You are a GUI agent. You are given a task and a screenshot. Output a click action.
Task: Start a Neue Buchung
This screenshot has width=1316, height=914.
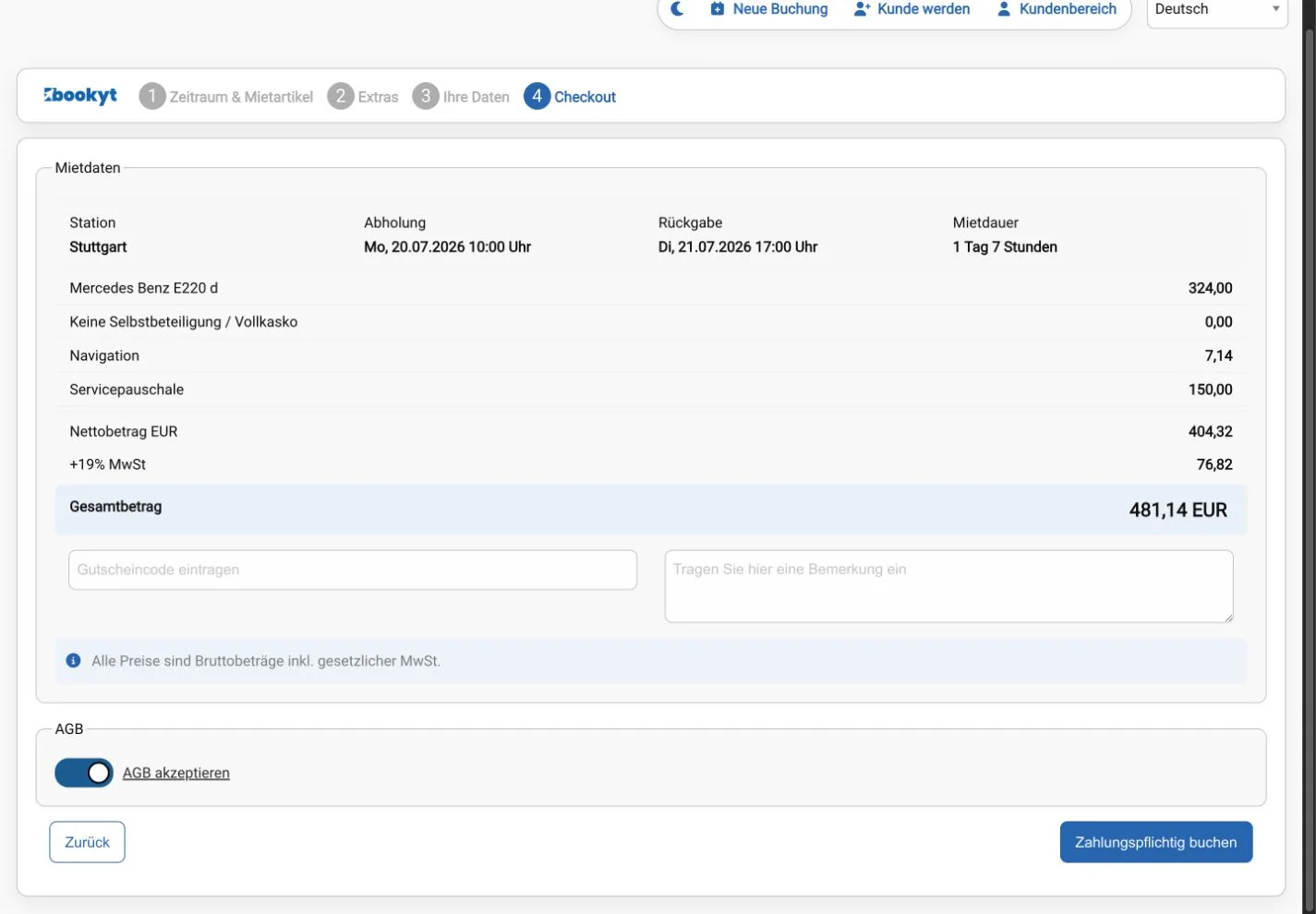pos(769,9)
